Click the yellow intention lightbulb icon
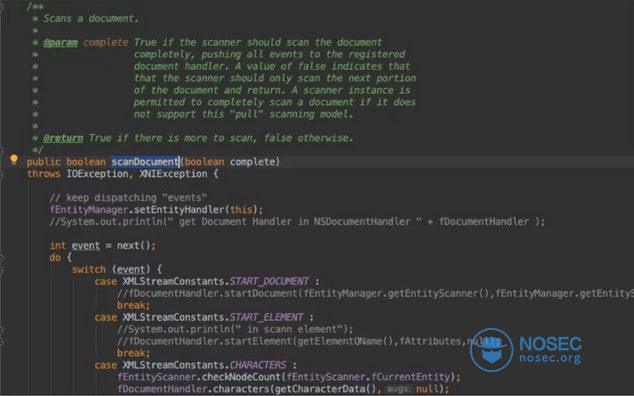The height and width of the screenshot is (396, 634). point(14,159)
